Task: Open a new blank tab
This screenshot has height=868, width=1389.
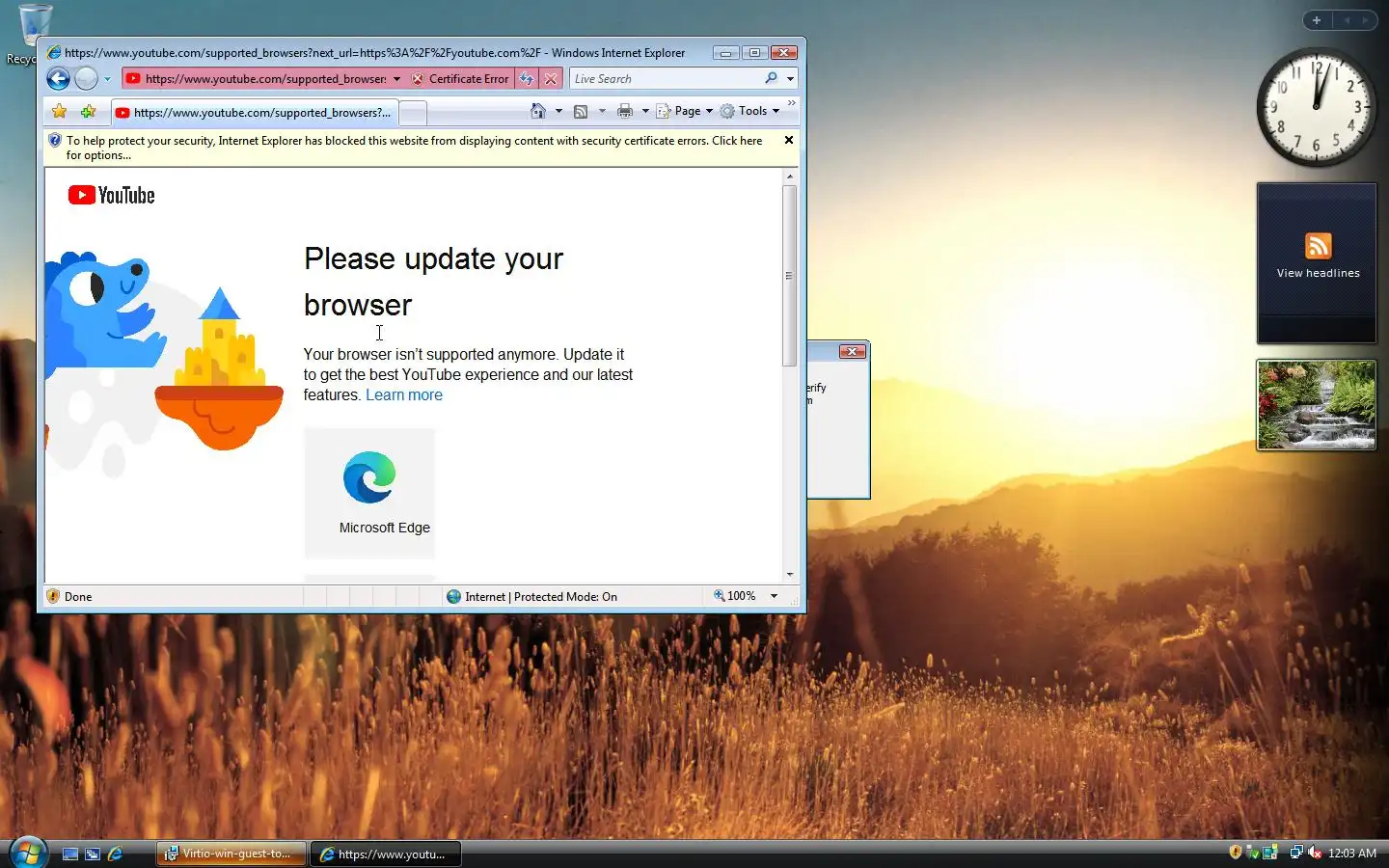Action: coord(413,114)
